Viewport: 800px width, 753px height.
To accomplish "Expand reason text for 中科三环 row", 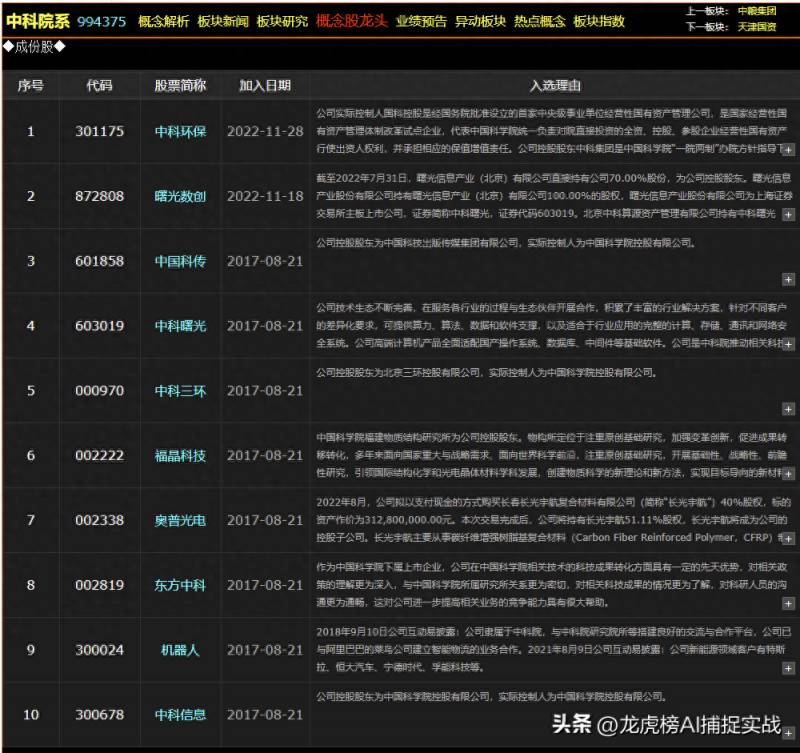I will (x=788, y=409).
